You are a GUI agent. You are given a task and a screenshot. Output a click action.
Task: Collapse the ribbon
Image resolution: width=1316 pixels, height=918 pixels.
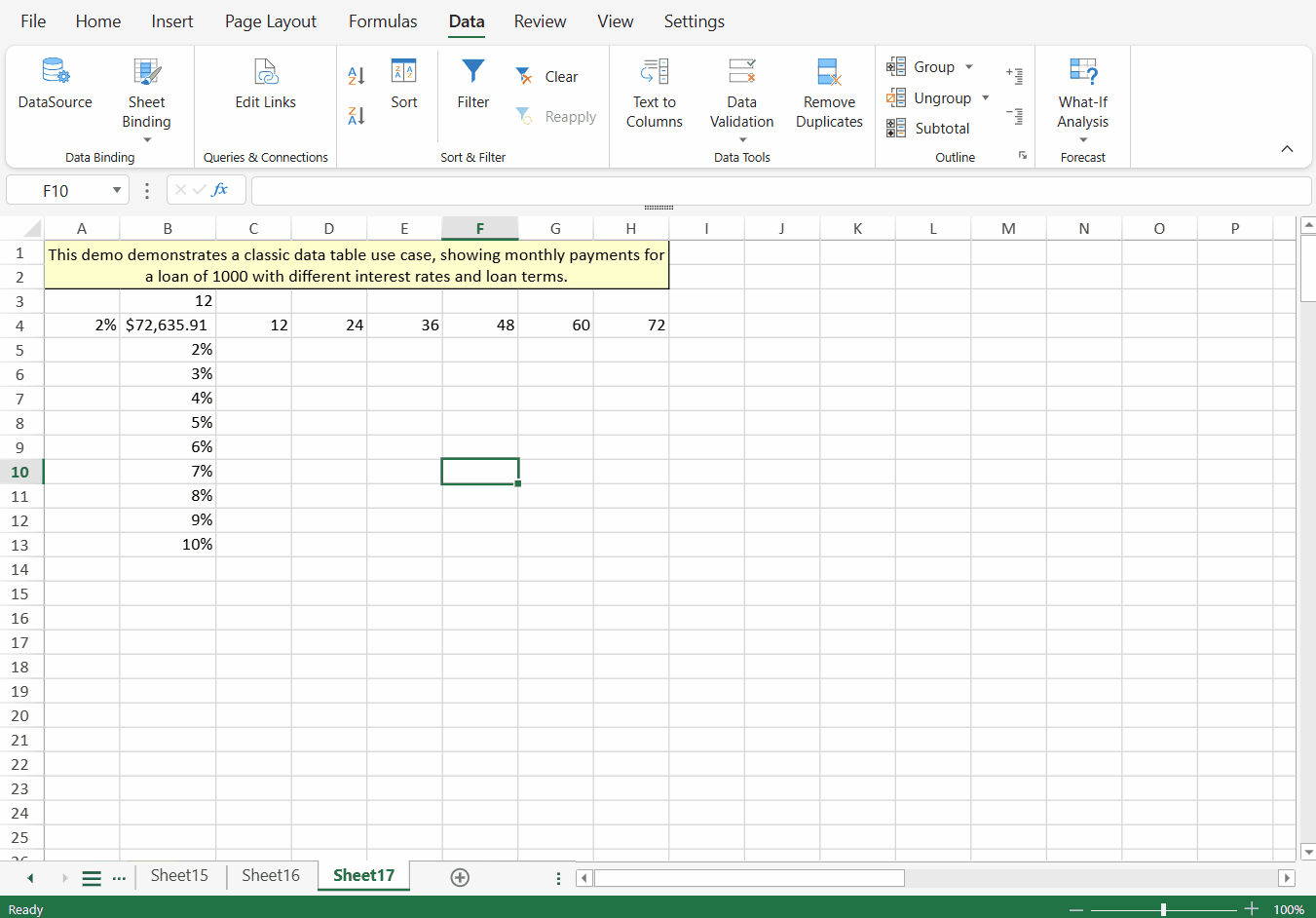pos(1287,149)
